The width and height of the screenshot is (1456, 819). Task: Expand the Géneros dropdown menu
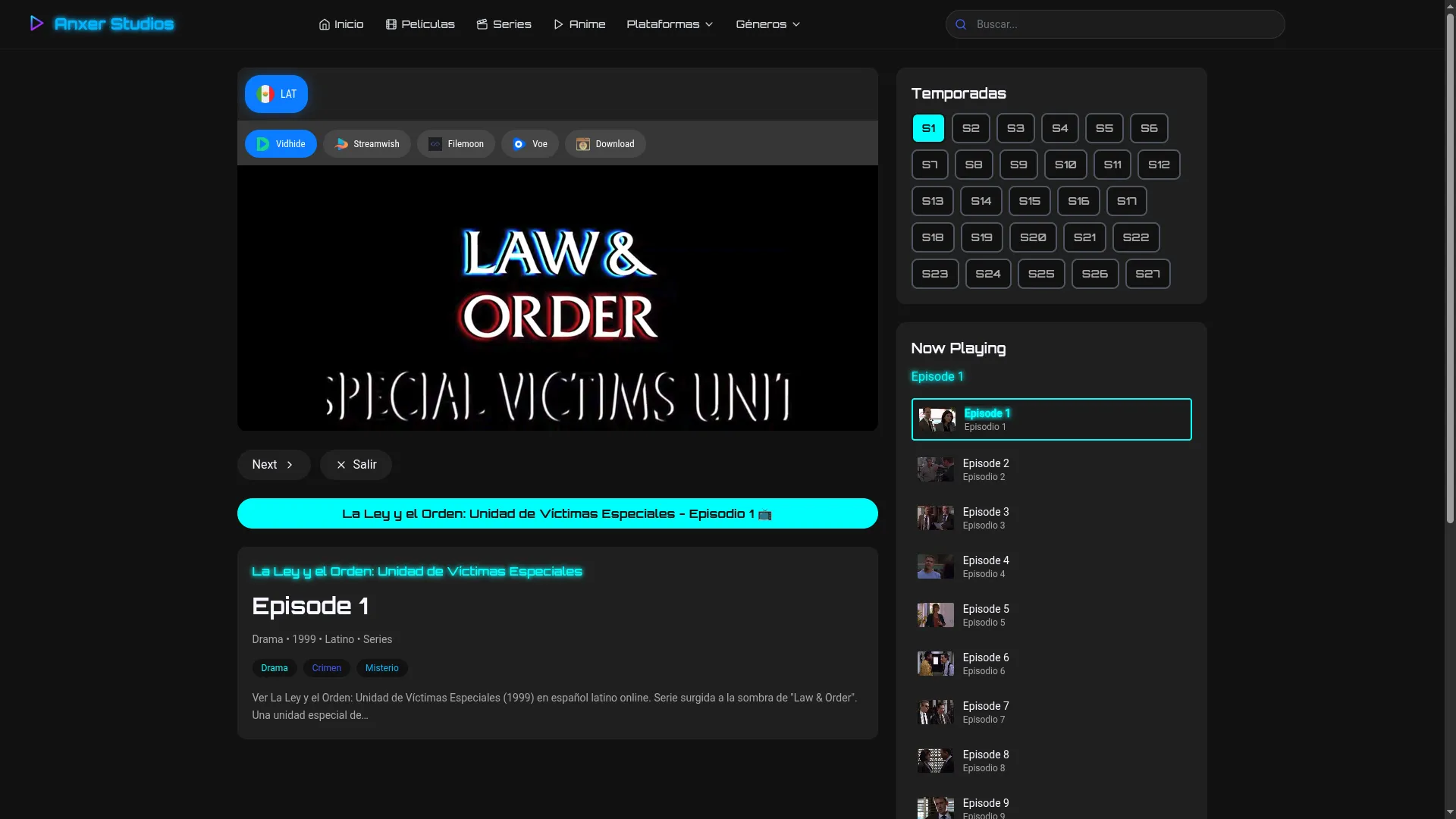768,24
